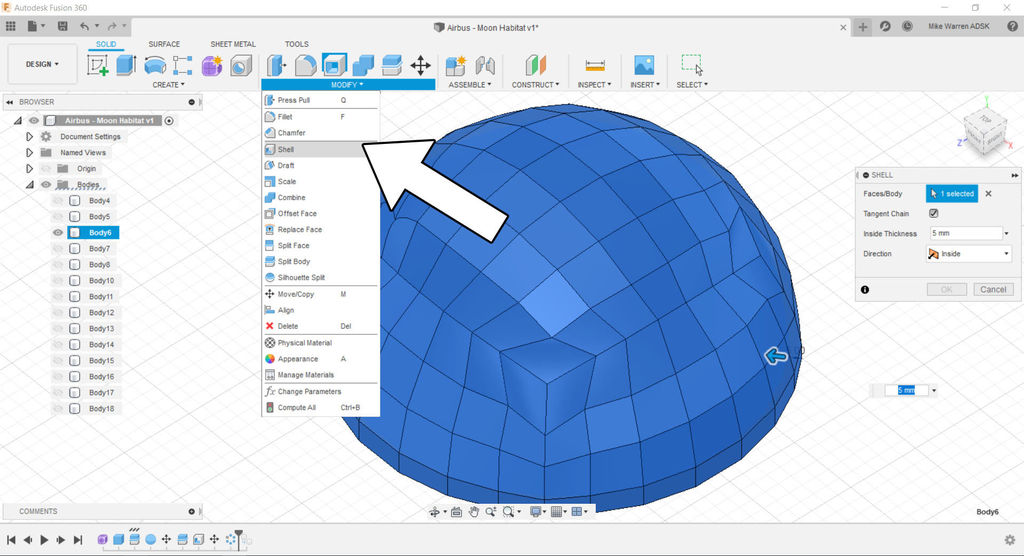Select Body12 in the browser tree
Image resolution: width=1024 pixels, height=556 pixels.
coord(101,312)
